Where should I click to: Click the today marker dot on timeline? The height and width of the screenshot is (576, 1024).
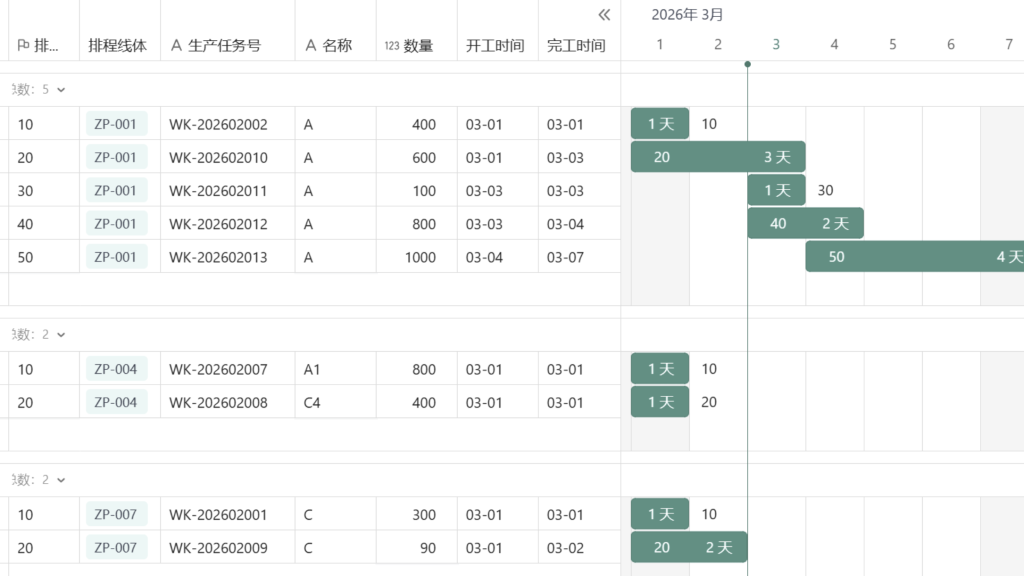click(747, 64)
